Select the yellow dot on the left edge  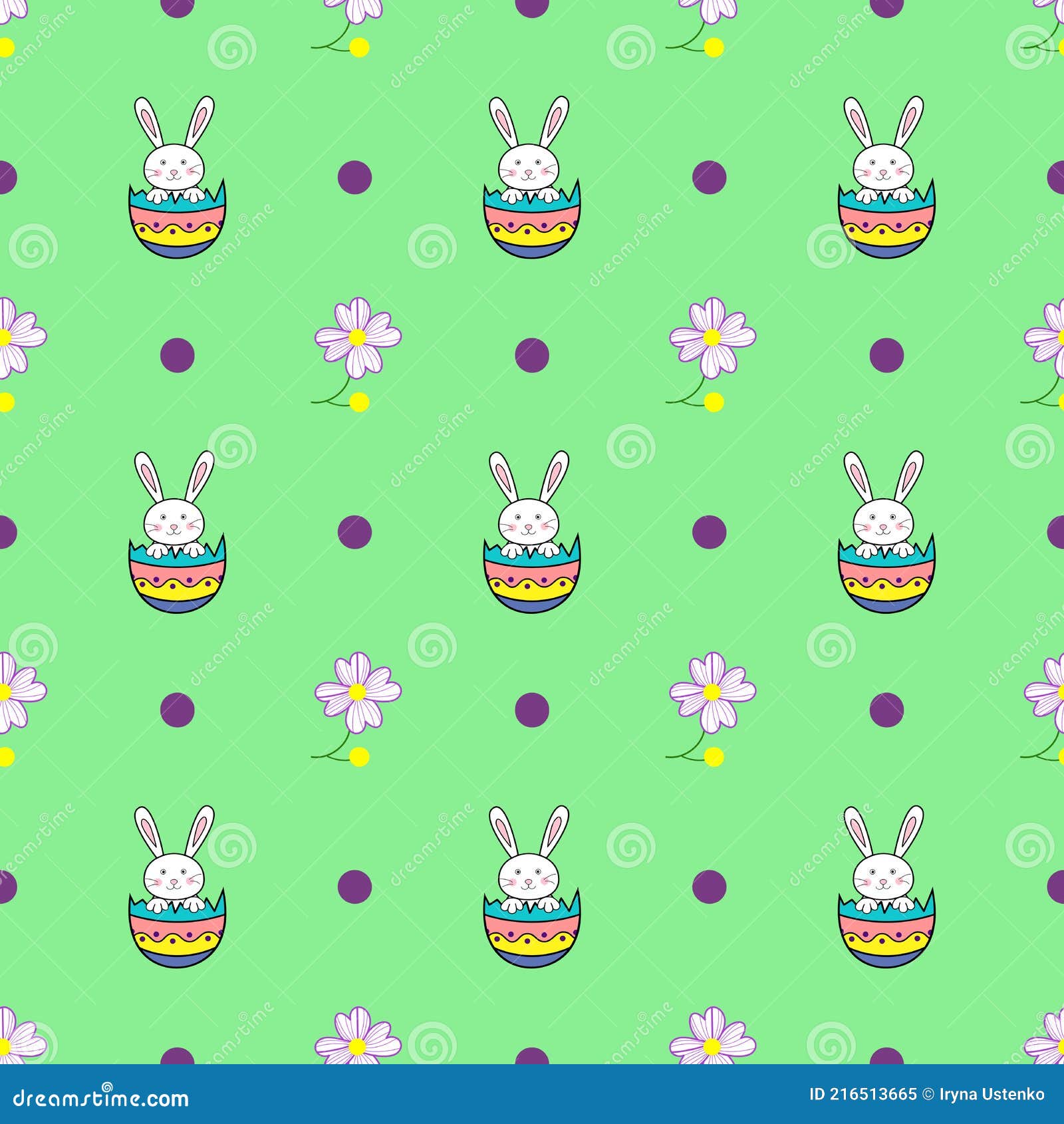[x=5, y=401]
